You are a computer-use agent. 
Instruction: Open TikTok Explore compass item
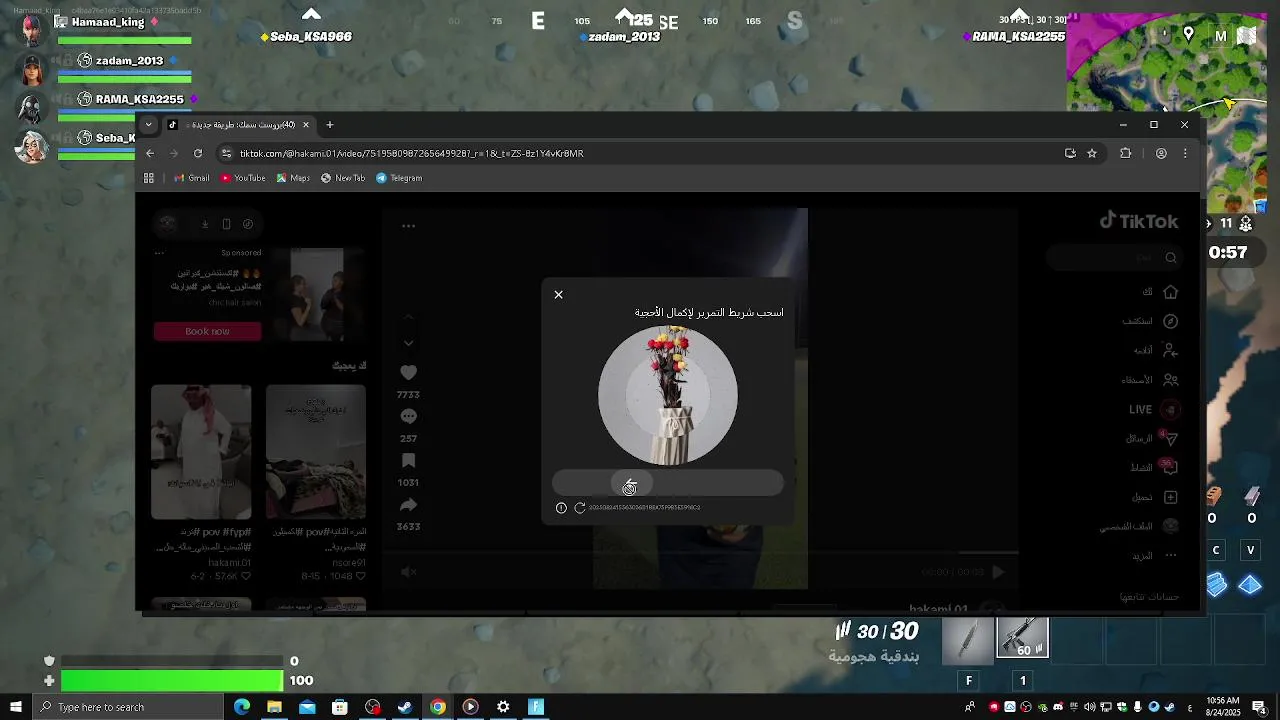[x=1151, y=321]
